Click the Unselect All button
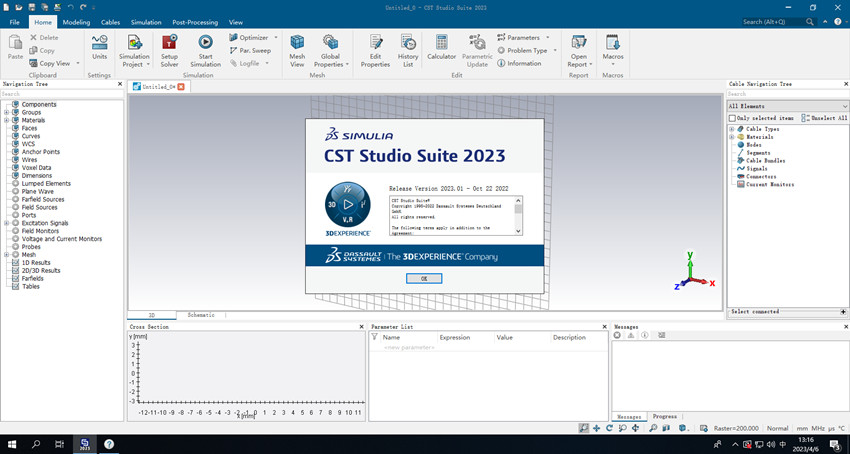Screen dimensions: 850x454 click(x=824, y=118)
